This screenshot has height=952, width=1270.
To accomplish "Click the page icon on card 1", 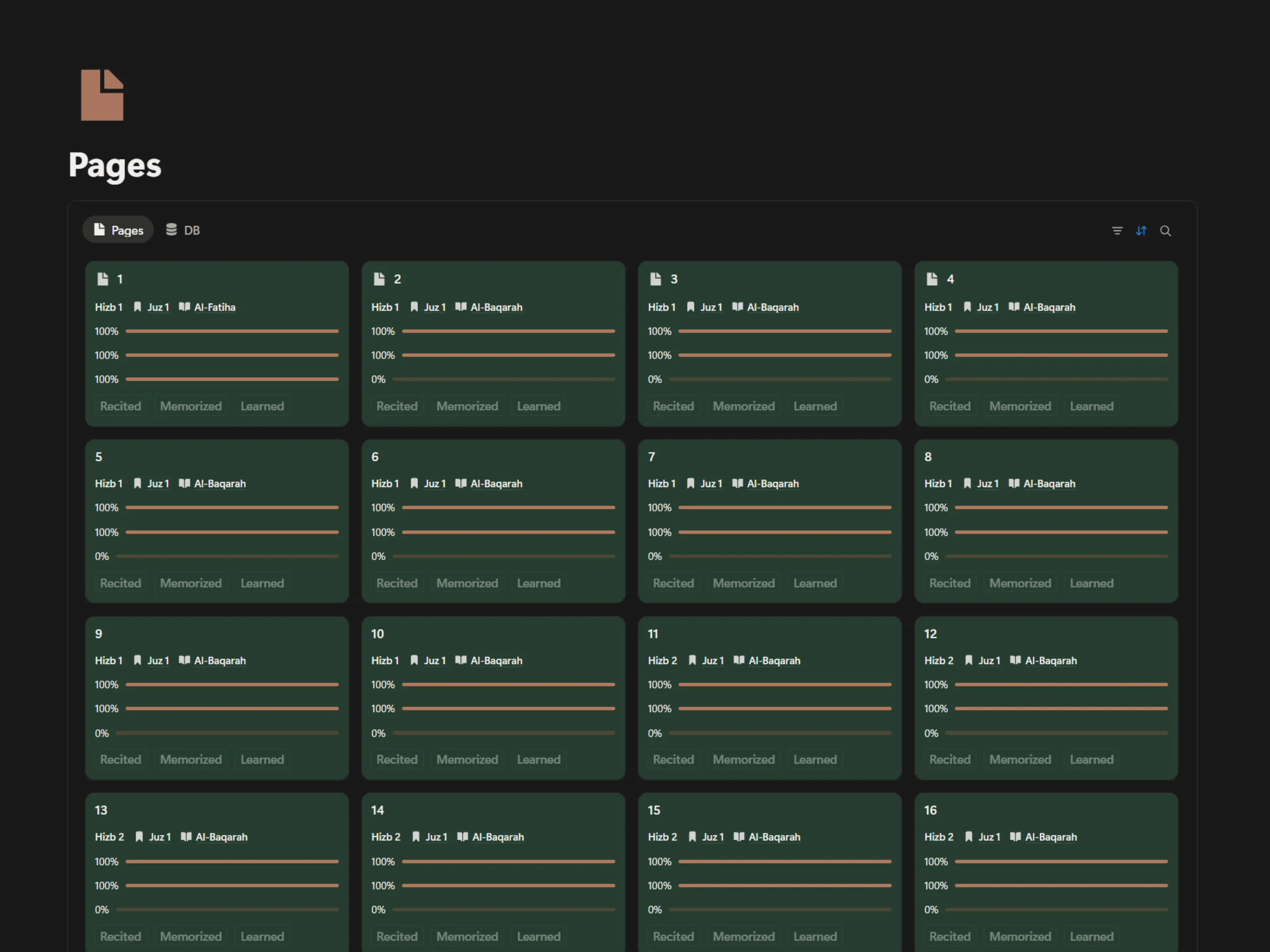I will (103, 279).
